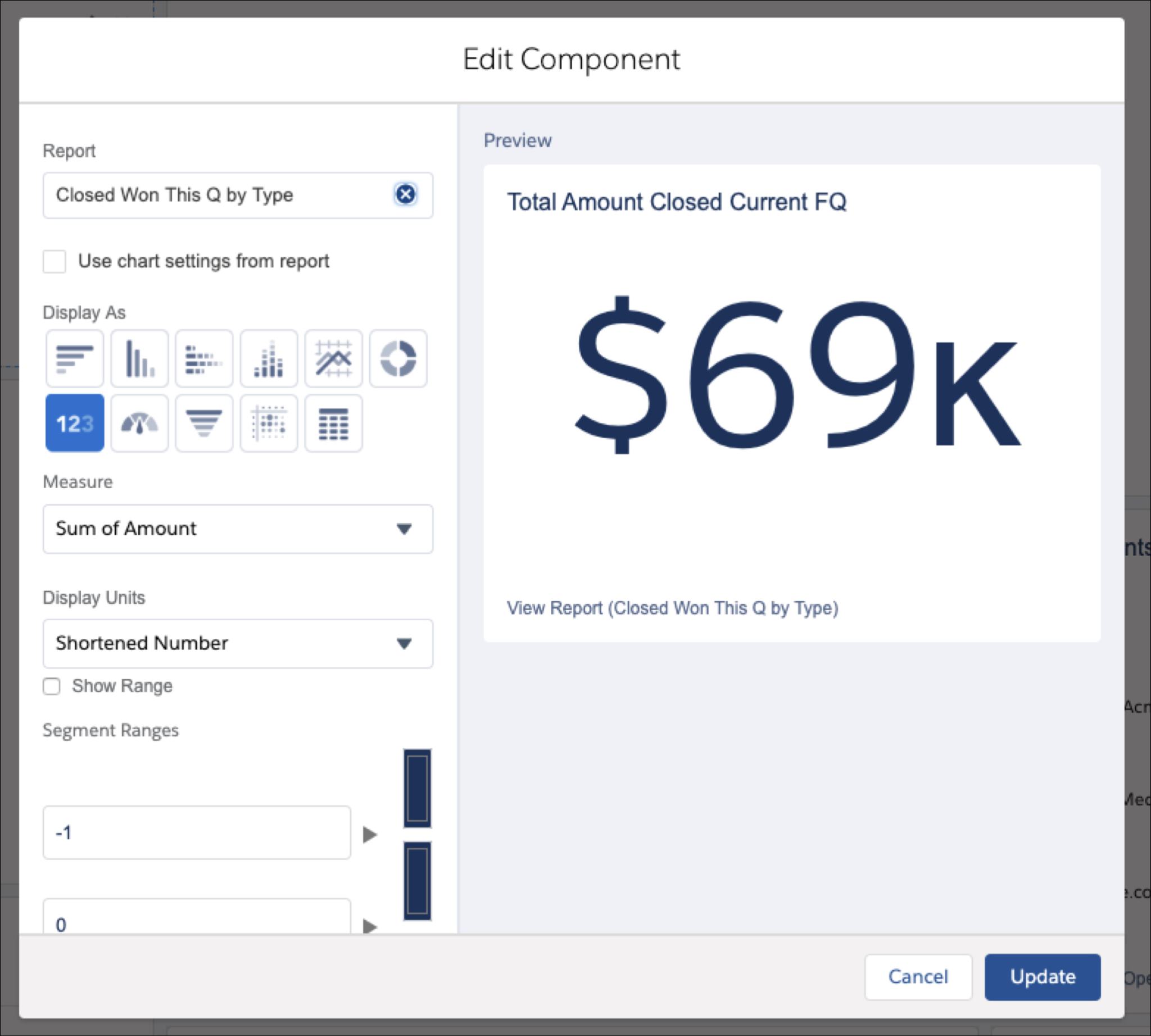Select the gauge/speedometer display icon
The image size is (1151, 1036).
click(x=140, y=422)
